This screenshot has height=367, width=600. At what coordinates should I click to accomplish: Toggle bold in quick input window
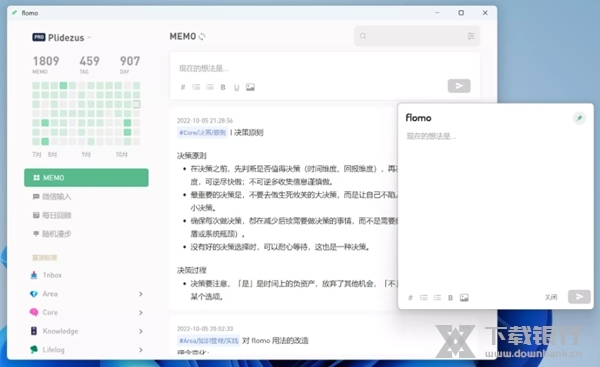450,297
